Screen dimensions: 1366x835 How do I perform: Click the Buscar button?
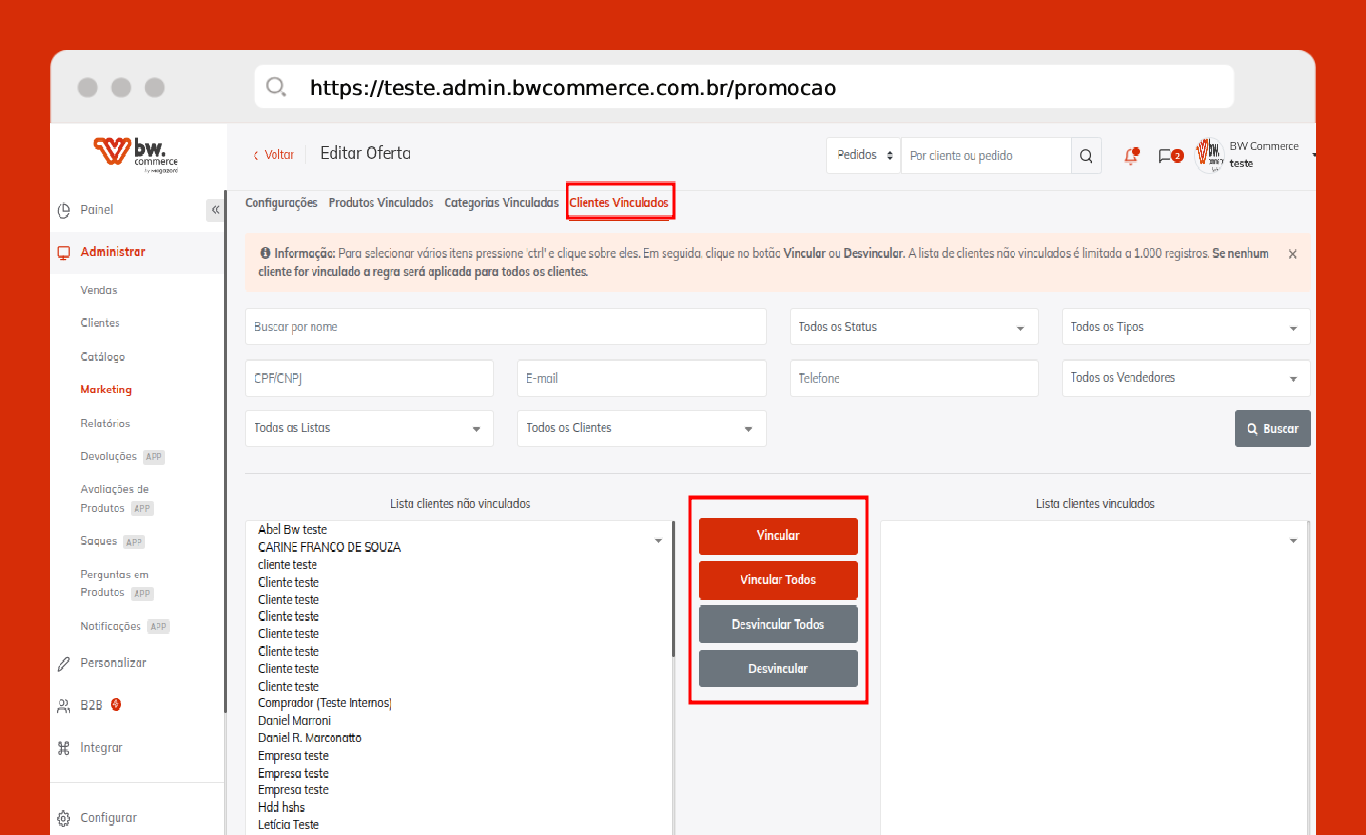1272,429
